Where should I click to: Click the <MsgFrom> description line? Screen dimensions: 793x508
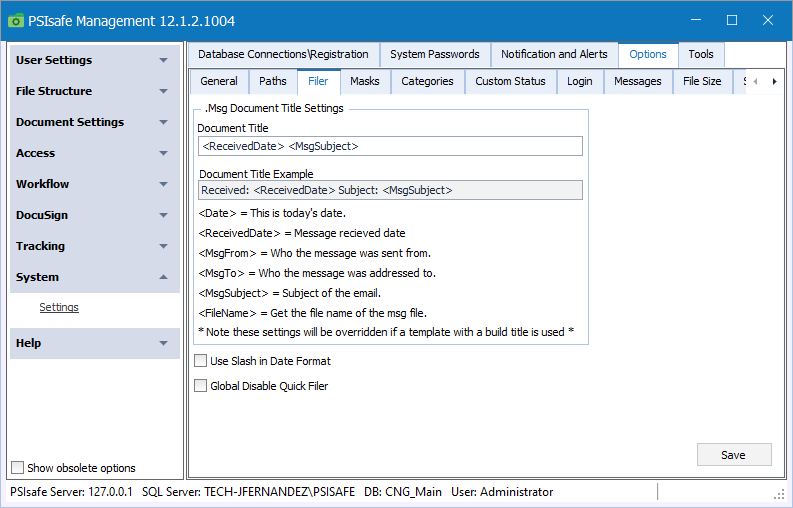[315, 253]
